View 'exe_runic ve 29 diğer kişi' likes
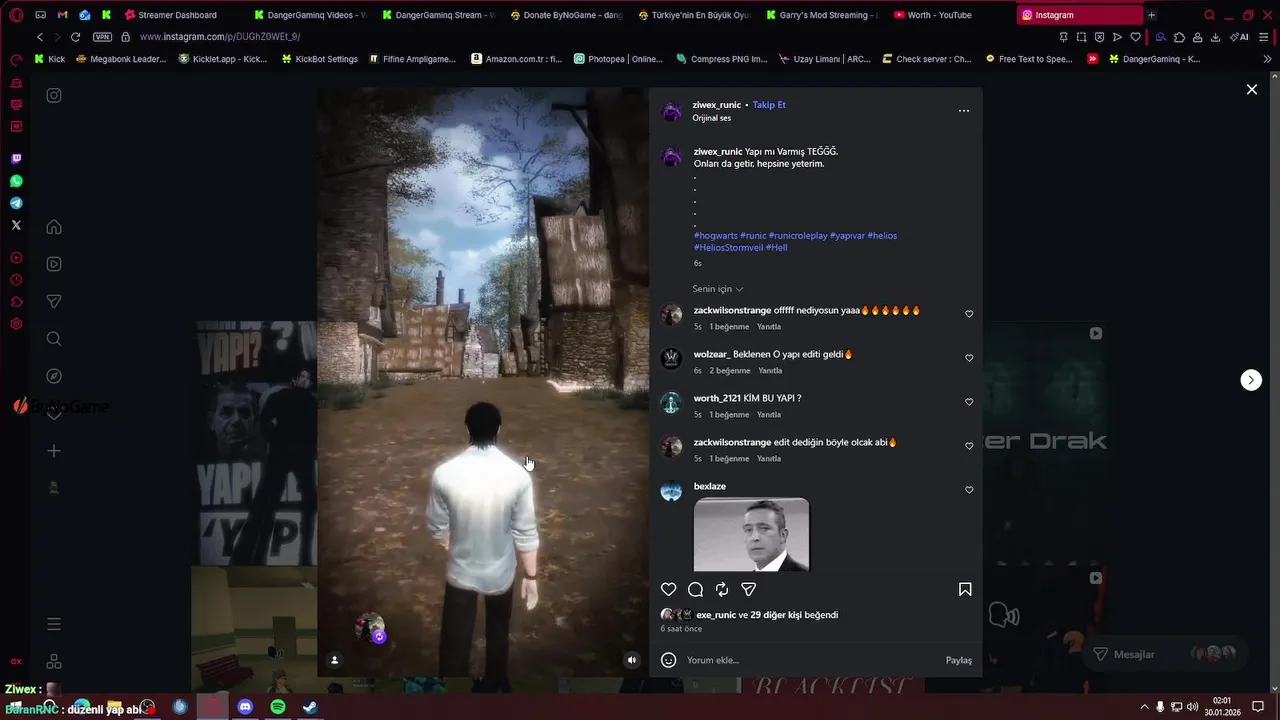 point(767,615)
